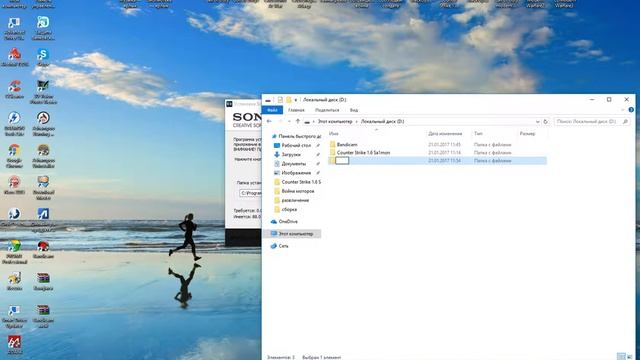Switch to the Вид ribbon tab
The width and height of the screenshot is (640, 360).
point(354,110)
